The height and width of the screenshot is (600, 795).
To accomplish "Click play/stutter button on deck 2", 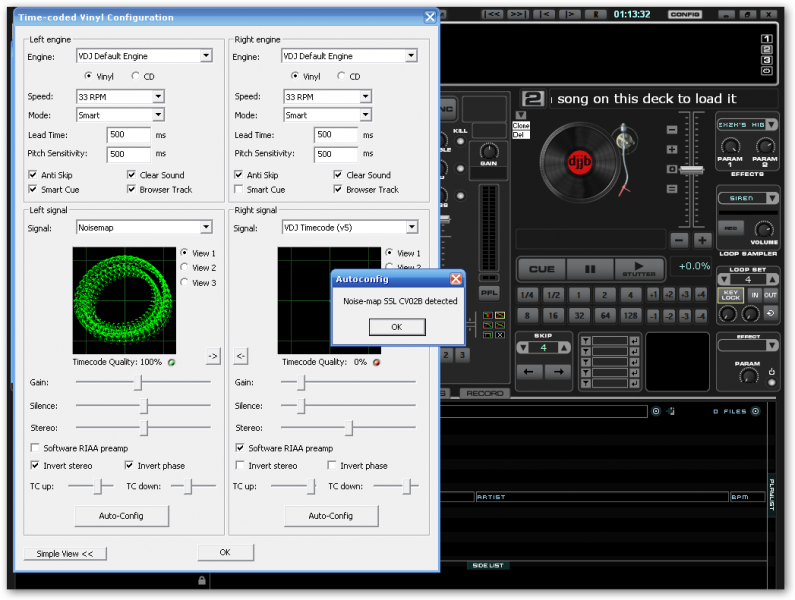I will tap(639, 269).
